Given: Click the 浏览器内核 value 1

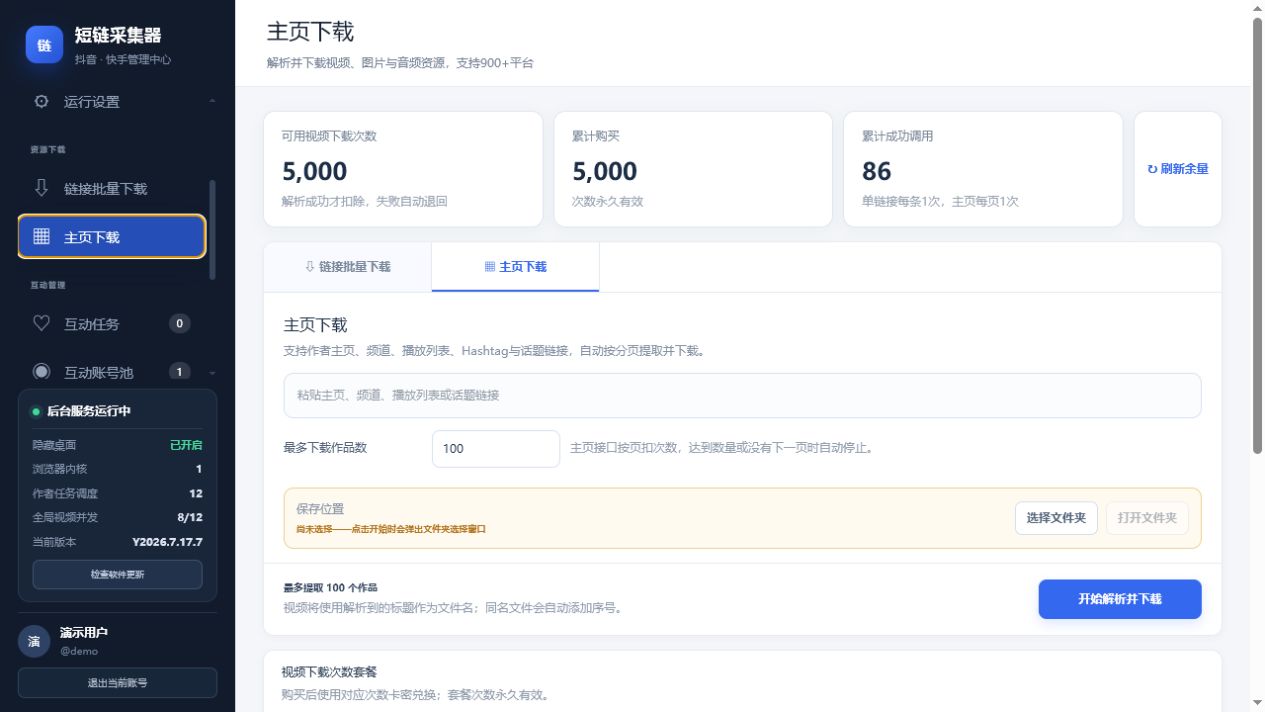Looking at the screenshot, I should tap(199, 469).
